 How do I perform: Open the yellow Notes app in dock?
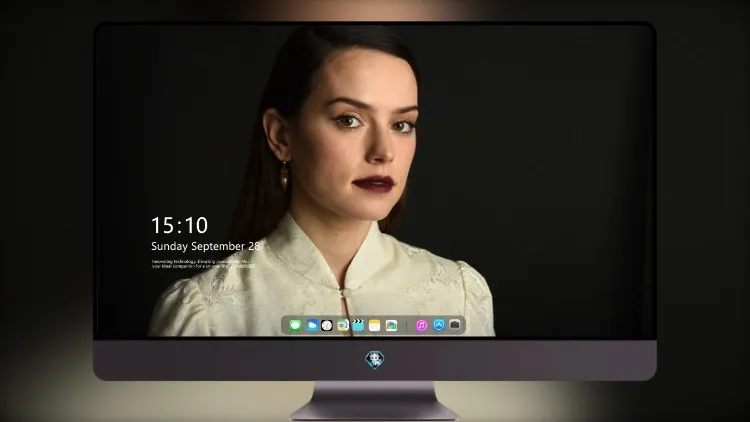(x=375, y=326)
